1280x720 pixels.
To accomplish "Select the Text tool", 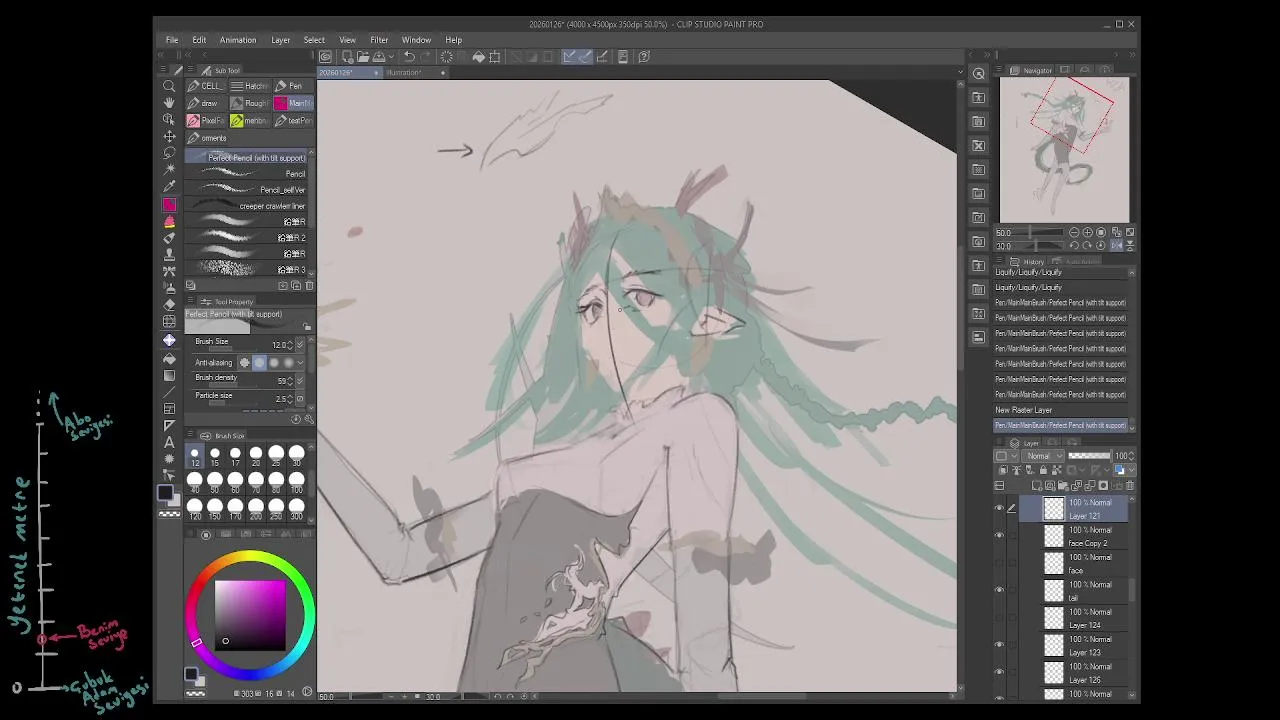I will (x=169, y=442).
